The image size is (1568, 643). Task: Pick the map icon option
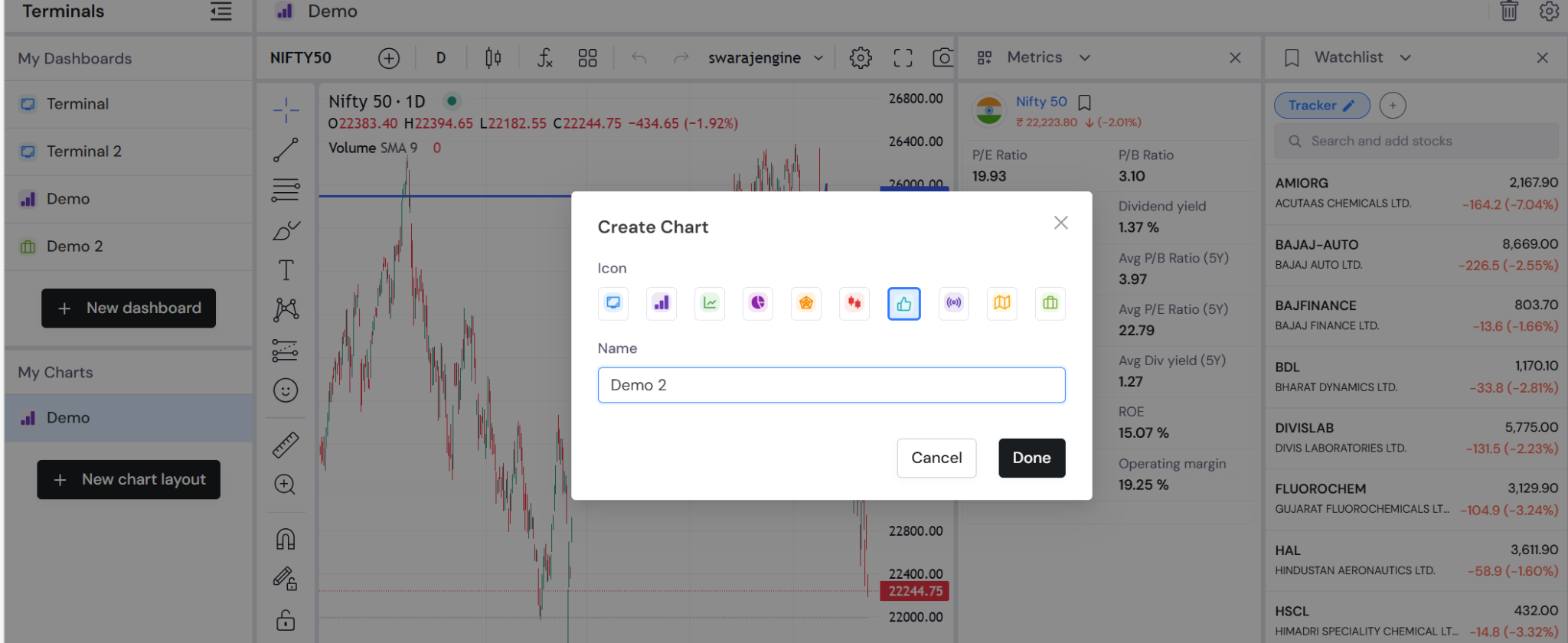coord(1002,303)
